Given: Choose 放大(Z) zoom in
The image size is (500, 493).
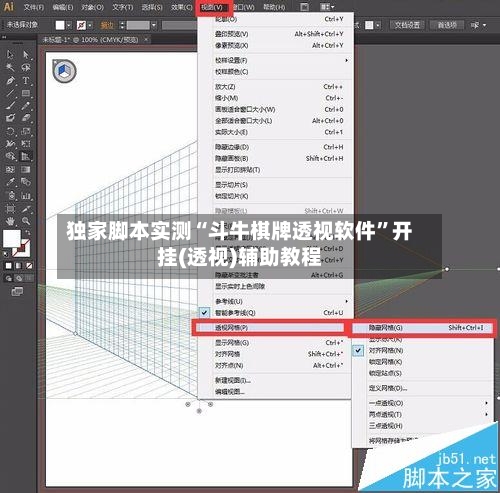Looking at the screenshot, I should pyautogui.click(x=276, y=87).
